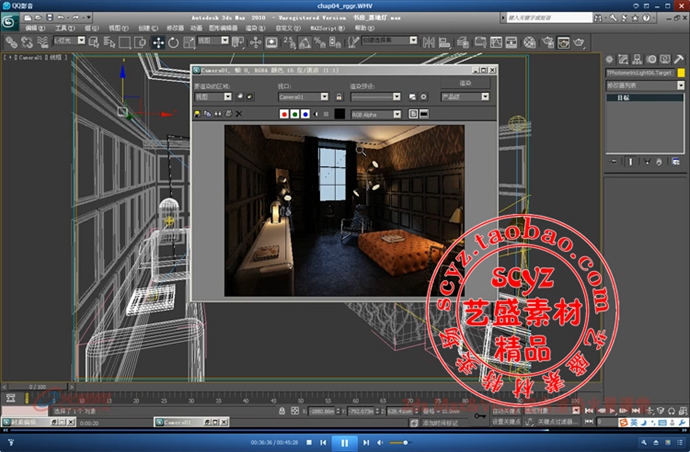
Task: Switch to Utilities hammer panel tab
Action: (679, 59)
